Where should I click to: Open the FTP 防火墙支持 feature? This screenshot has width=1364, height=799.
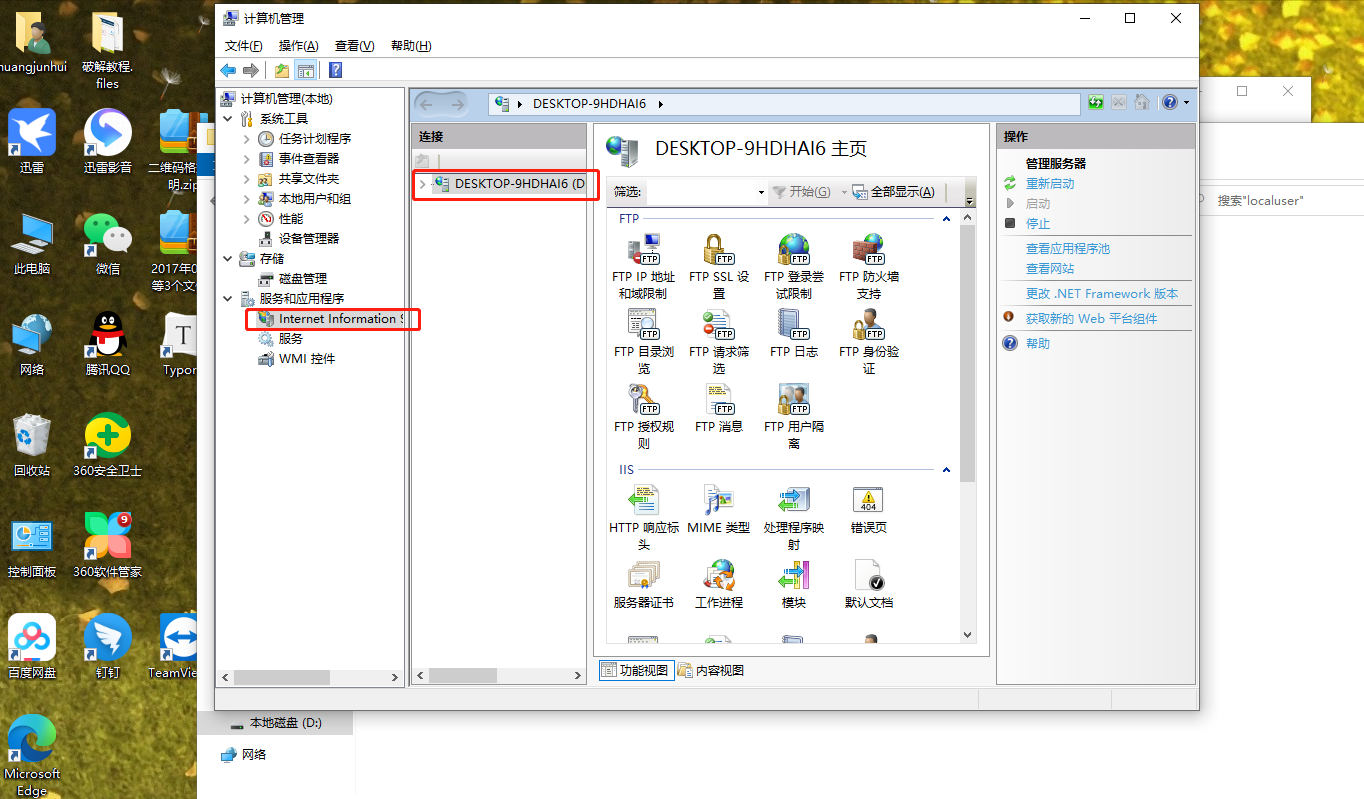[868, 266]
